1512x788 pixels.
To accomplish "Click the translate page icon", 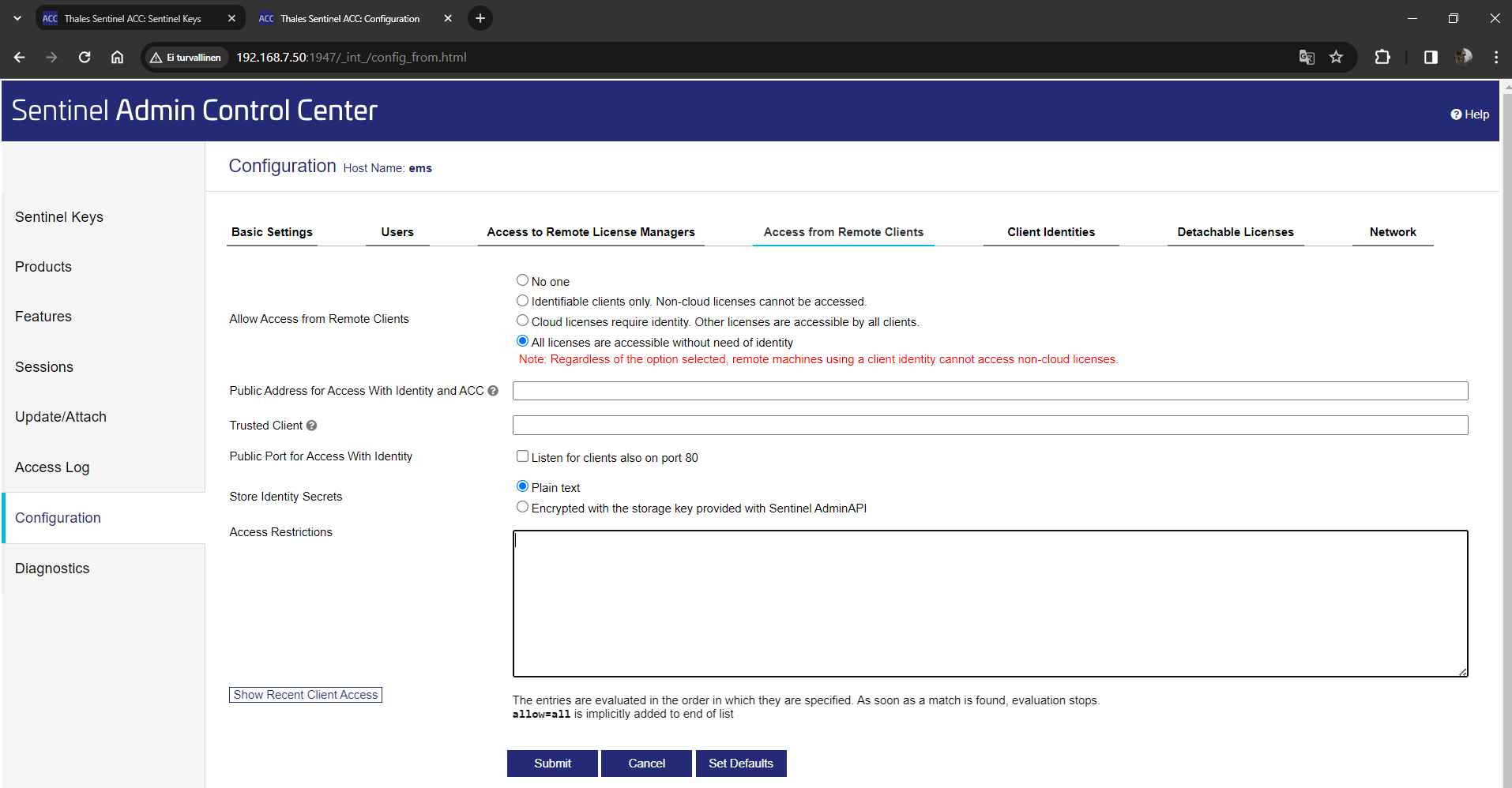I will [x=1307, y=58].
